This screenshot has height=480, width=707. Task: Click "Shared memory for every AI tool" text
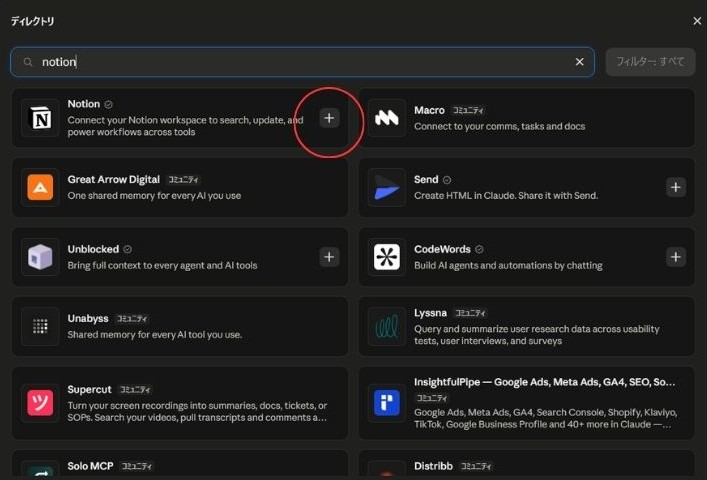(155, 334)
